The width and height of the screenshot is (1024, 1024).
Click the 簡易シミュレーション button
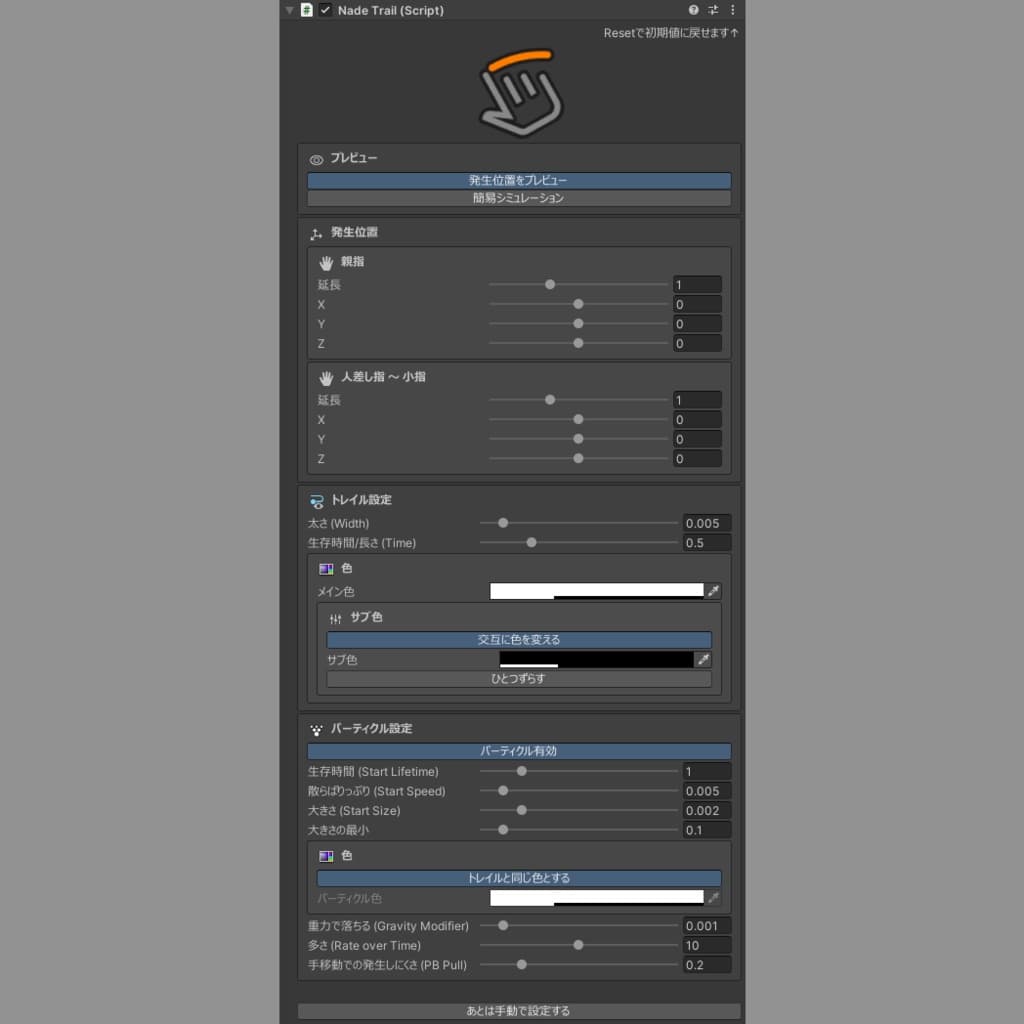519,198
